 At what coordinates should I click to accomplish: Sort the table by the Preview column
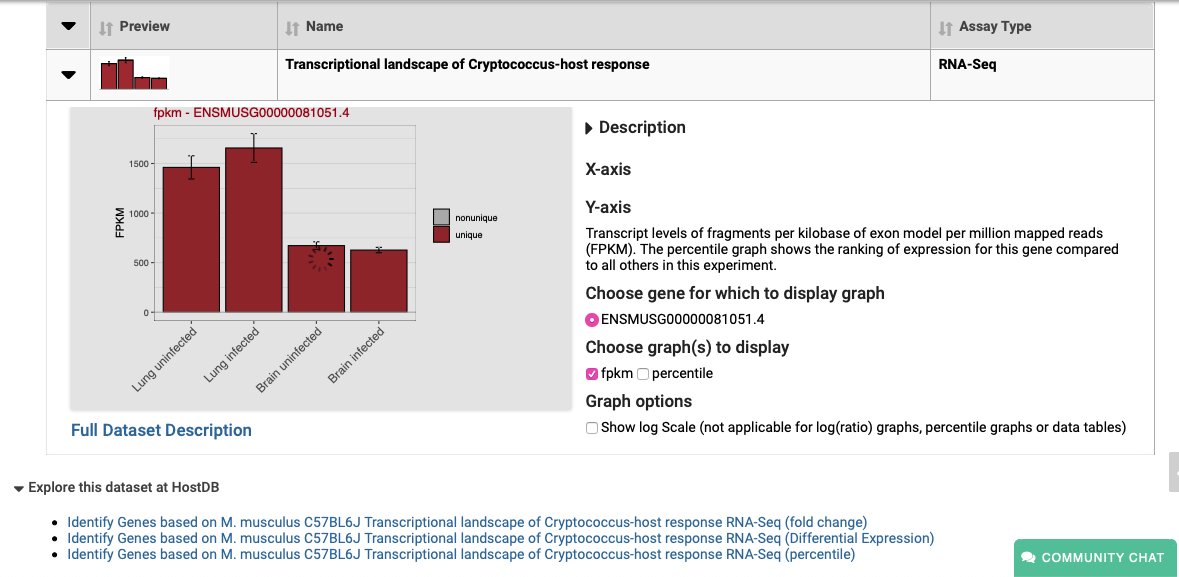click(108, 25)
